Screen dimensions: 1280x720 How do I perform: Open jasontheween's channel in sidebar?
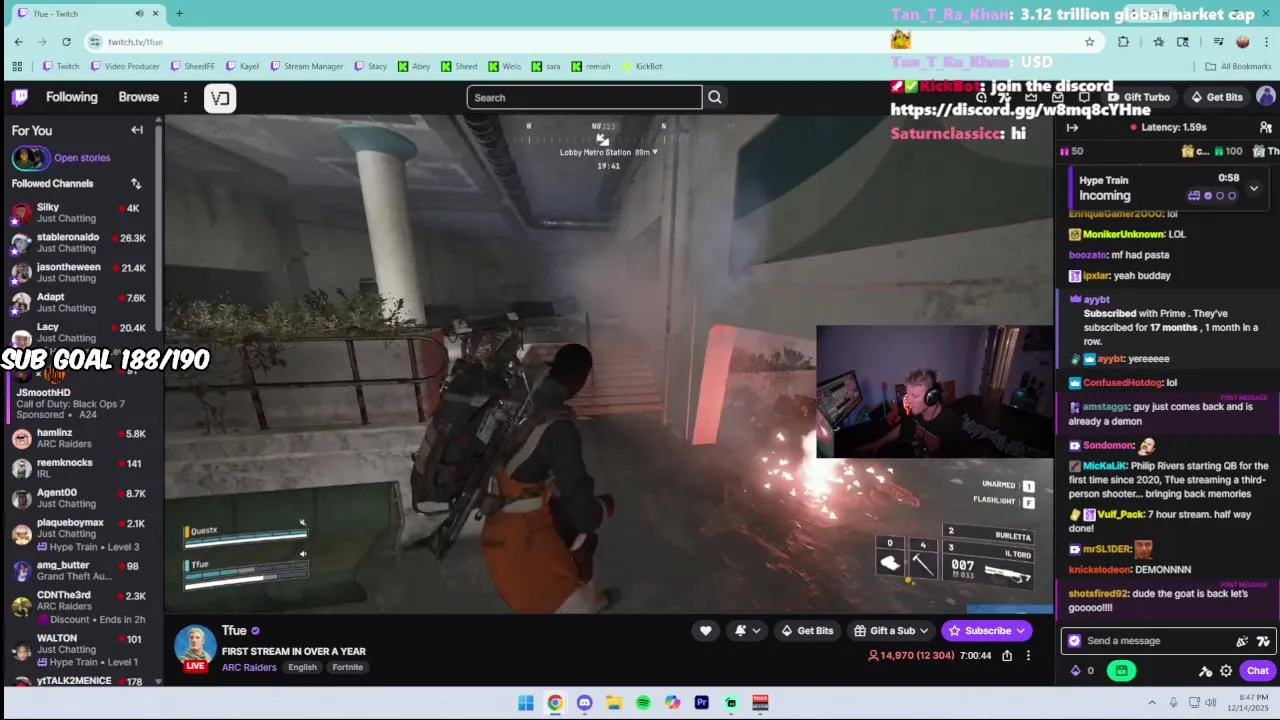click(80, 273)
